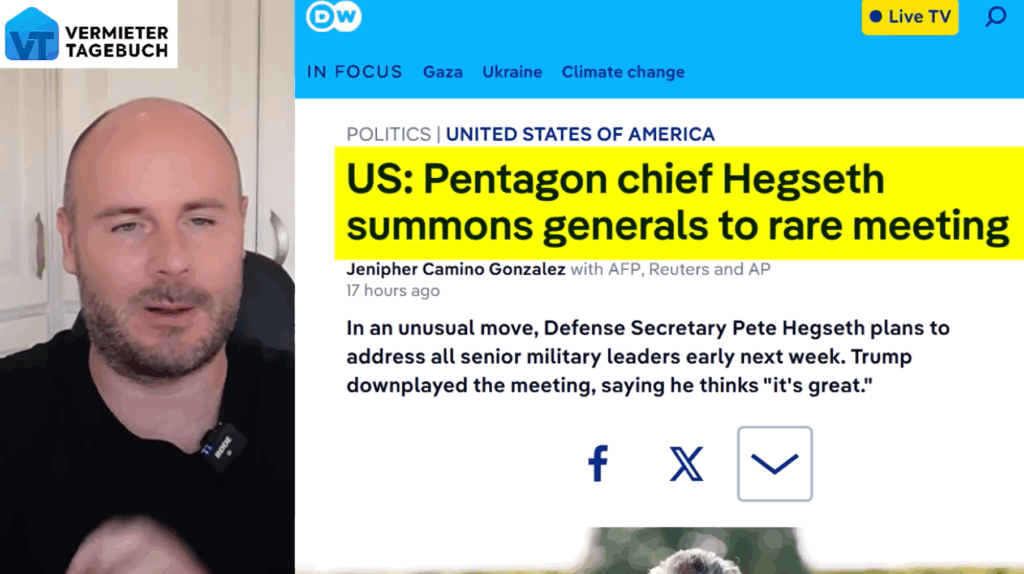Open the POLITICS category link
Viewport: 1024px width, 574px height.
[x=389, y=134]
